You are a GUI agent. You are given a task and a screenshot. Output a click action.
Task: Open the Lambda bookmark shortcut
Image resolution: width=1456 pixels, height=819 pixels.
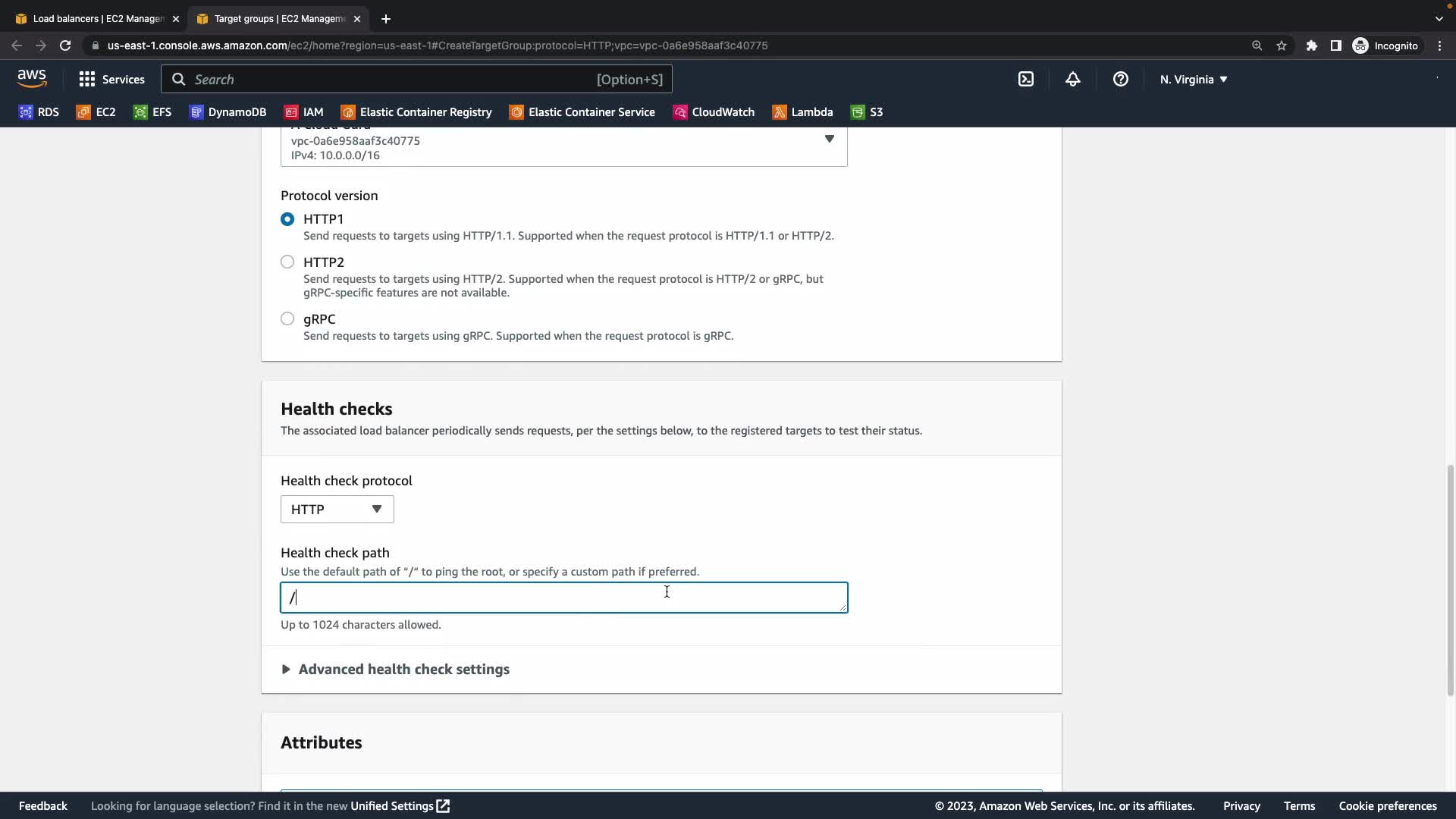pos(802,112)
